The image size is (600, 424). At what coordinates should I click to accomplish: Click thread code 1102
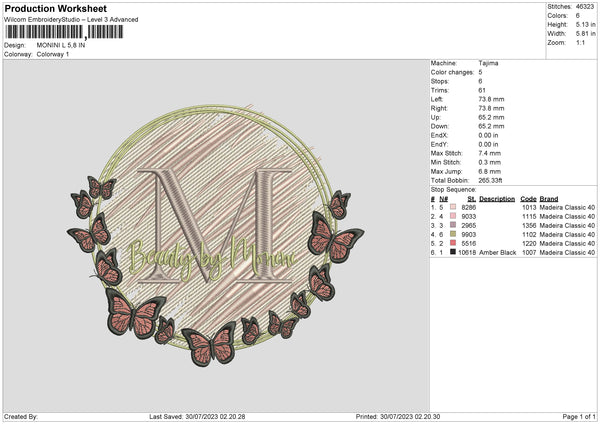(x=529, y=234)
